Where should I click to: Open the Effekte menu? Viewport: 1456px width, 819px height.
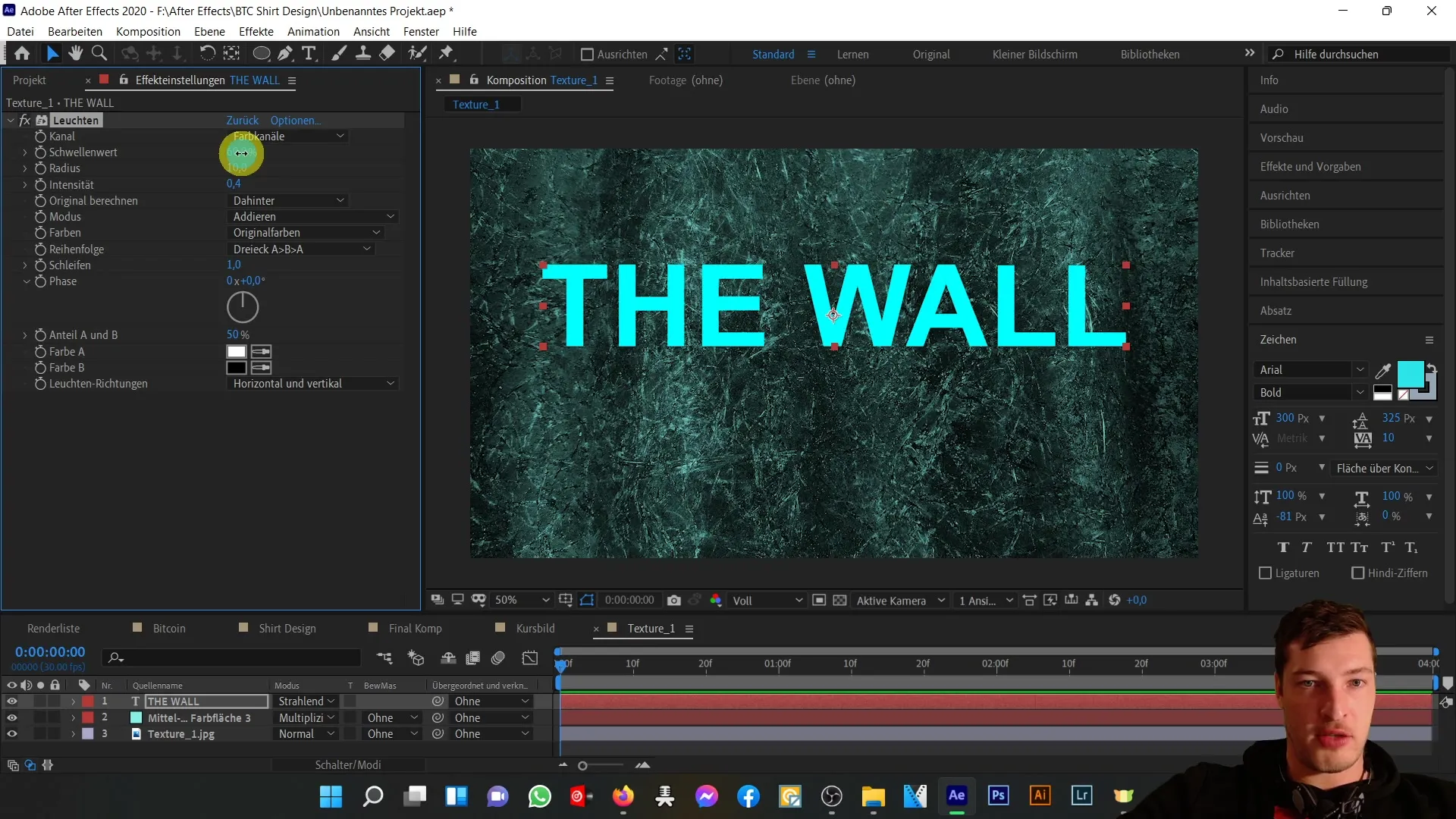coord(256,31)
